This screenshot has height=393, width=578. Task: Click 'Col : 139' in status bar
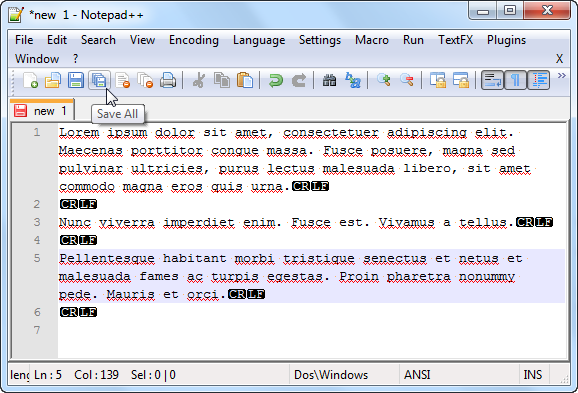(x=96, y=375)
